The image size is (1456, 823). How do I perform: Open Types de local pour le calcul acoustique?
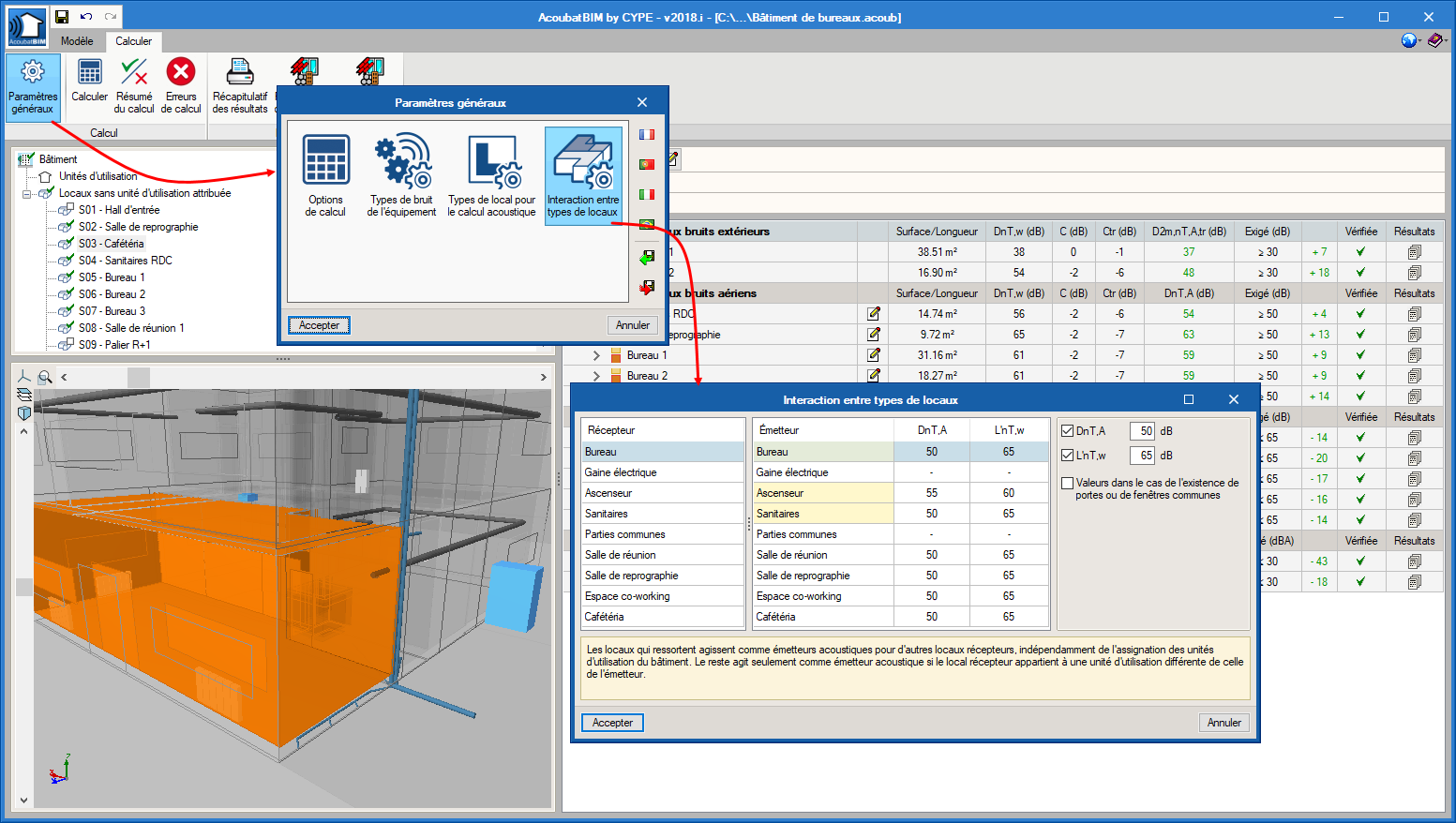coord(491,175)
